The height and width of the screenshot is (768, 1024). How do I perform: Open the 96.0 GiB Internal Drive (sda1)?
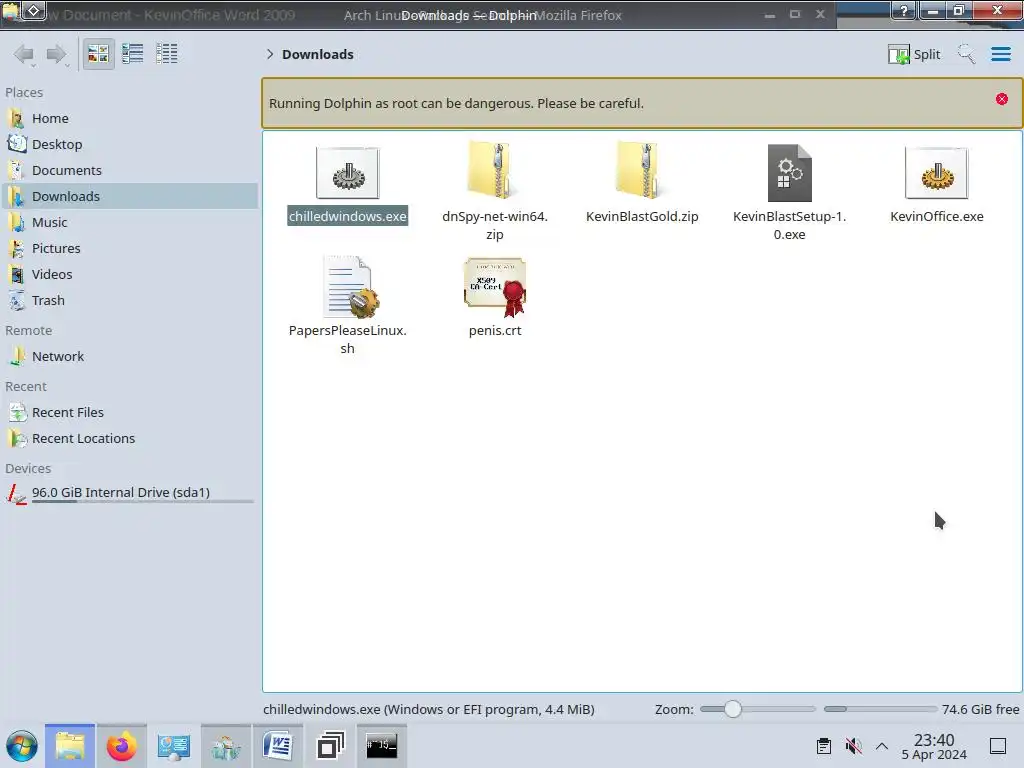[129, 493]
